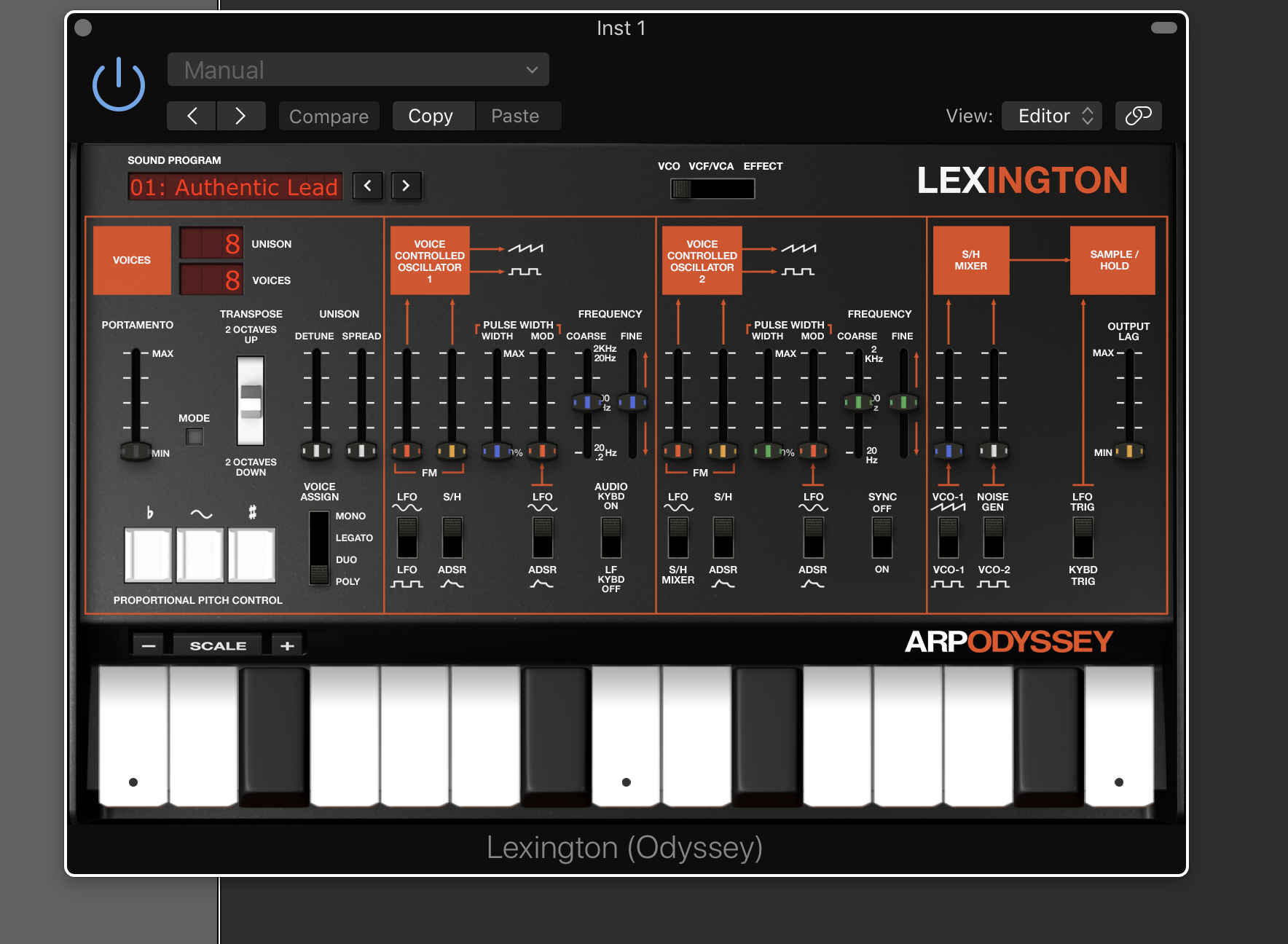
Task: Select the LEGATO voice assign option
Action: click(354, 538)
